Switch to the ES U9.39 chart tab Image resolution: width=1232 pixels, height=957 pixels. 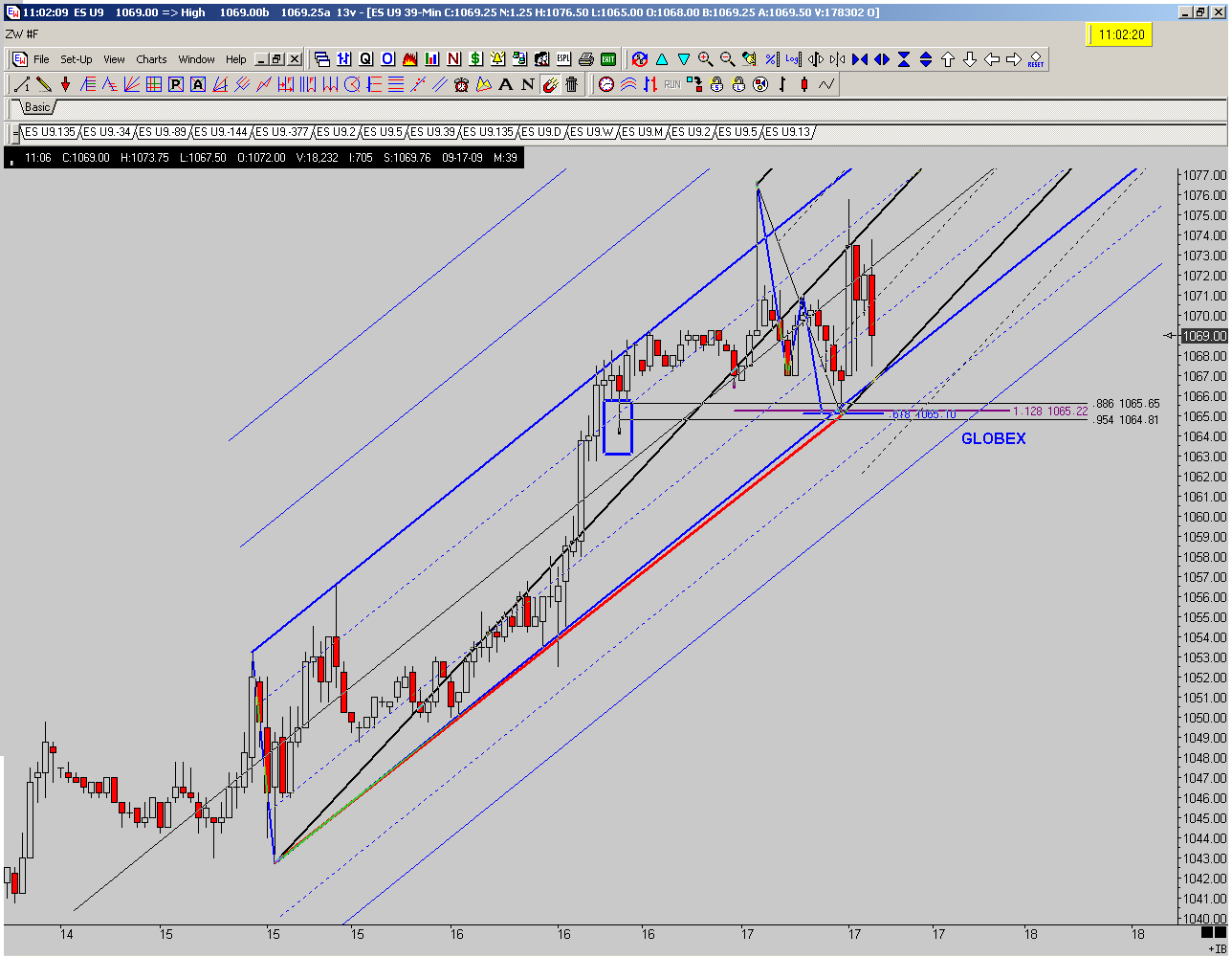433,132
